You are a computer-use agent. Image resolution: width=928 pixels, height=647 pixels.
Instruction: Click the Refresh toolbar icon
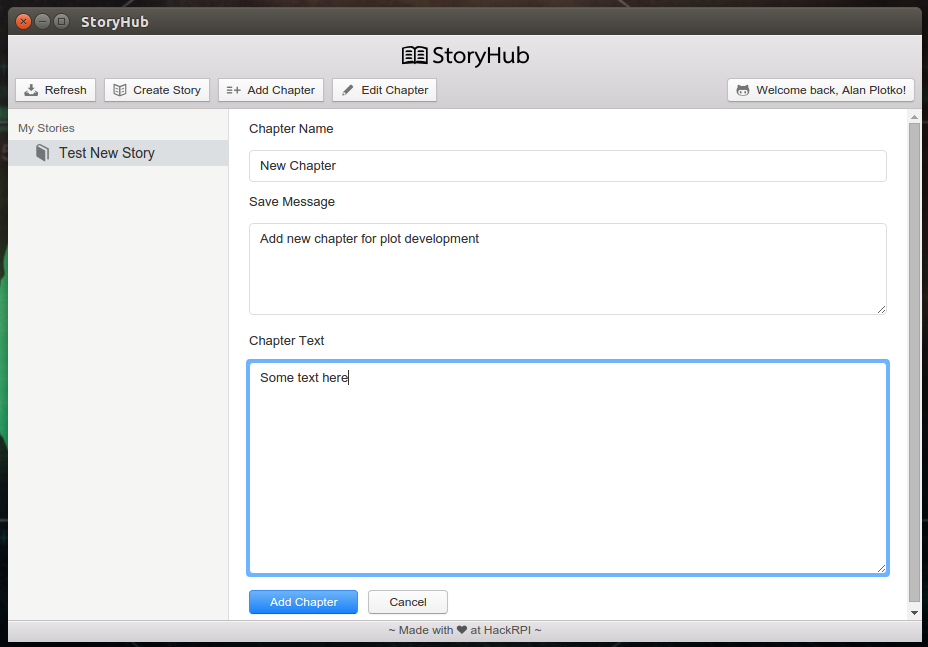30,90
